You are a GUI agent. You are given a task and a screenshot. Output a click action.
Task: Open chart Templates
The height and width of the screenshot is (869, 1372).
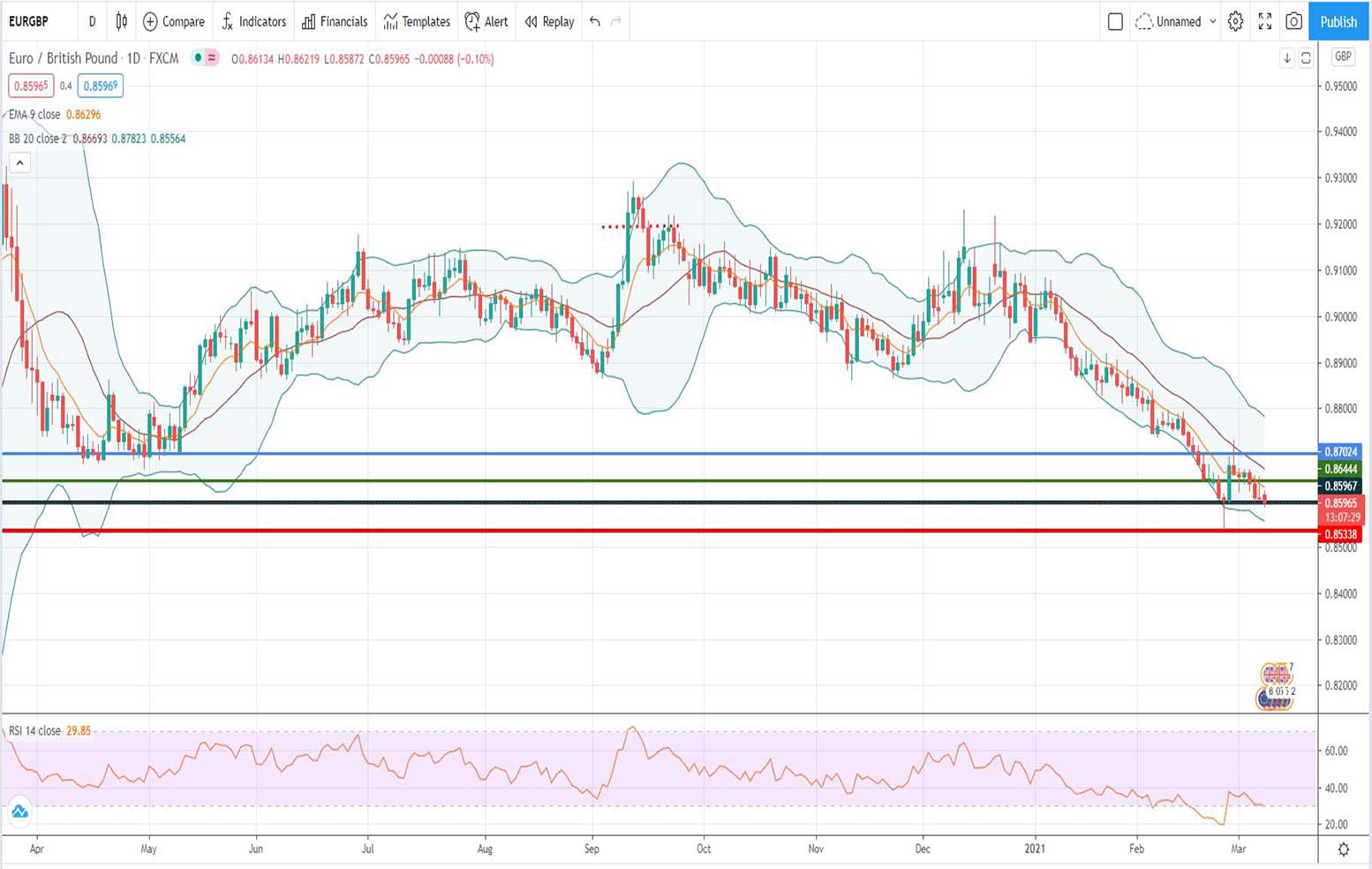tap(416, 22)
